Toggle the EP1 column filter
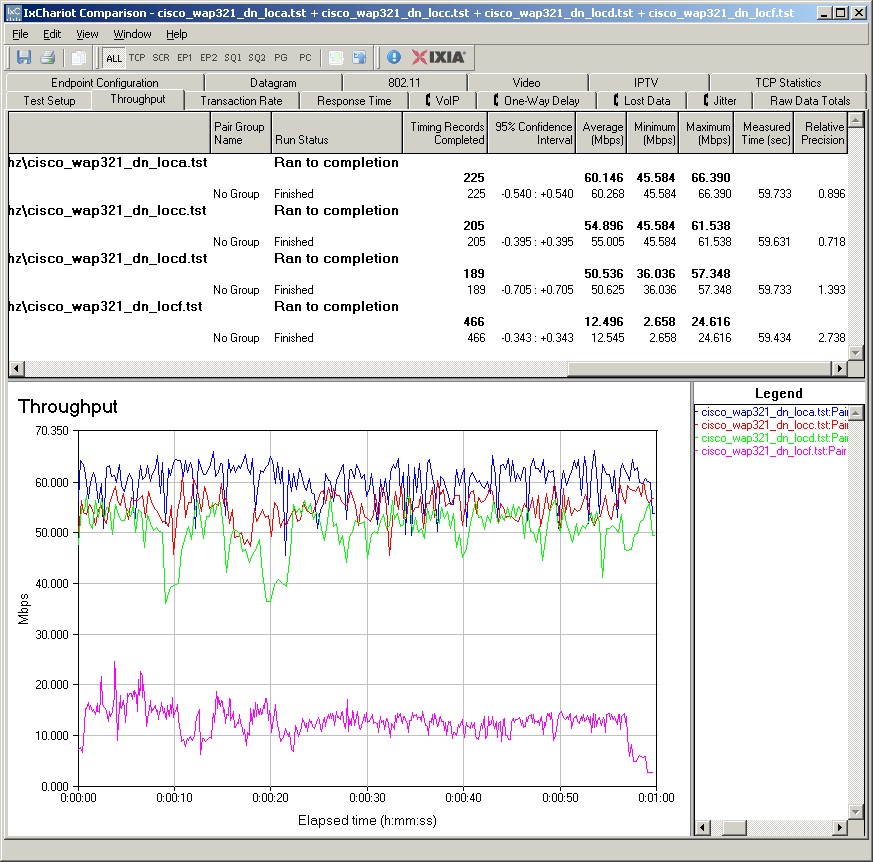Screen dimensions: 873x862 pos(184,57)
